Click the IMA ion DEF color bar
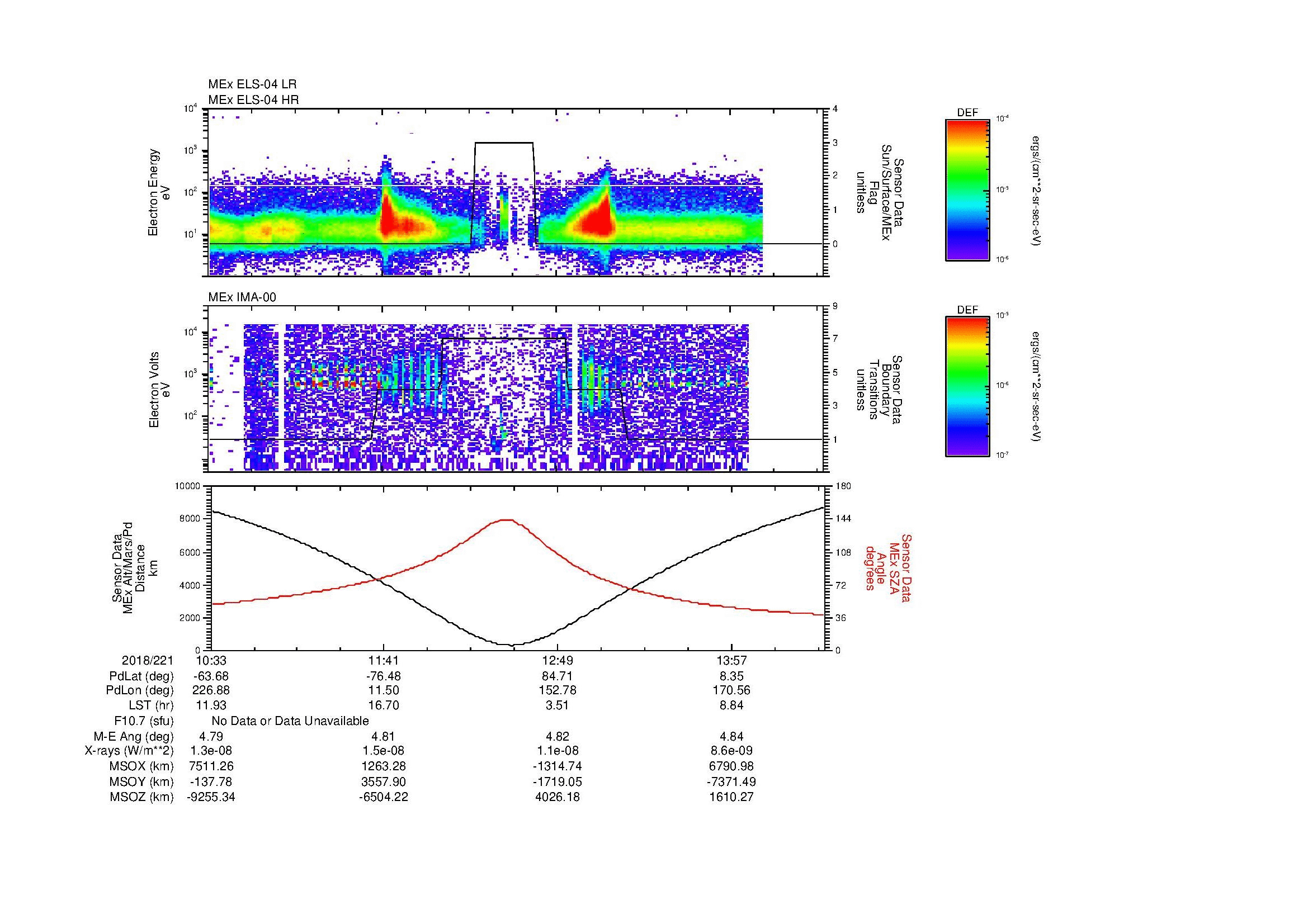 (967, 387)
